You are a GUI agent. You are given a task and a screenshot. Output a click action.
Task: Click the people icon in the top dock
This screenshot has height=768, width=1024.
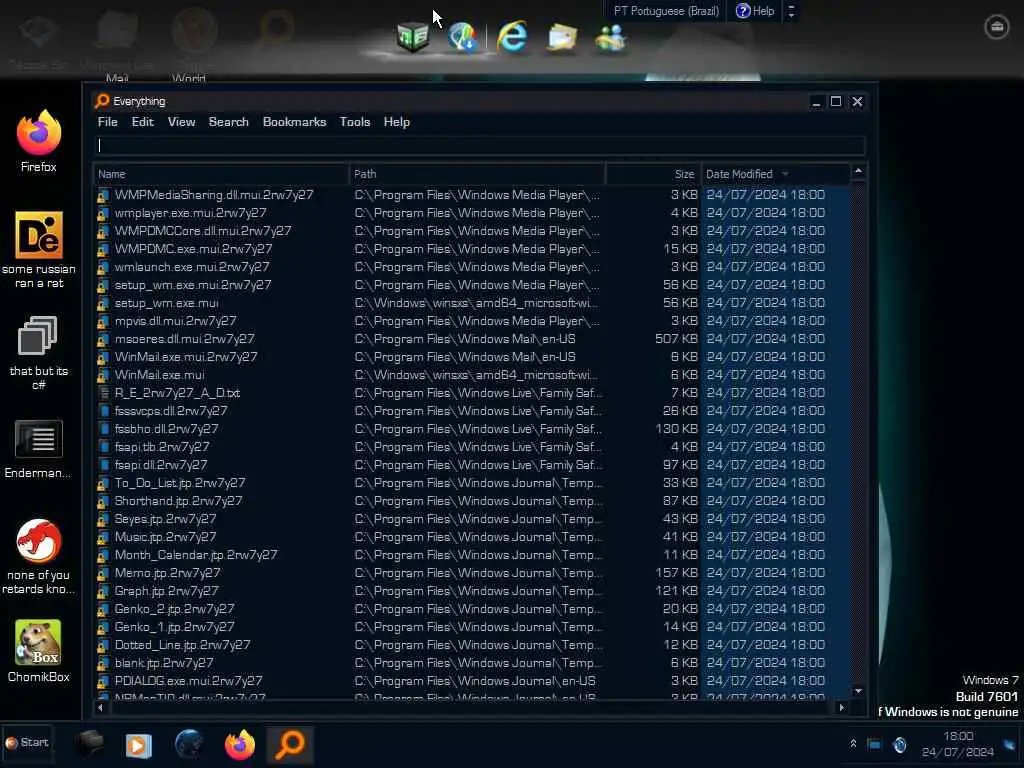tap(611, 37)
